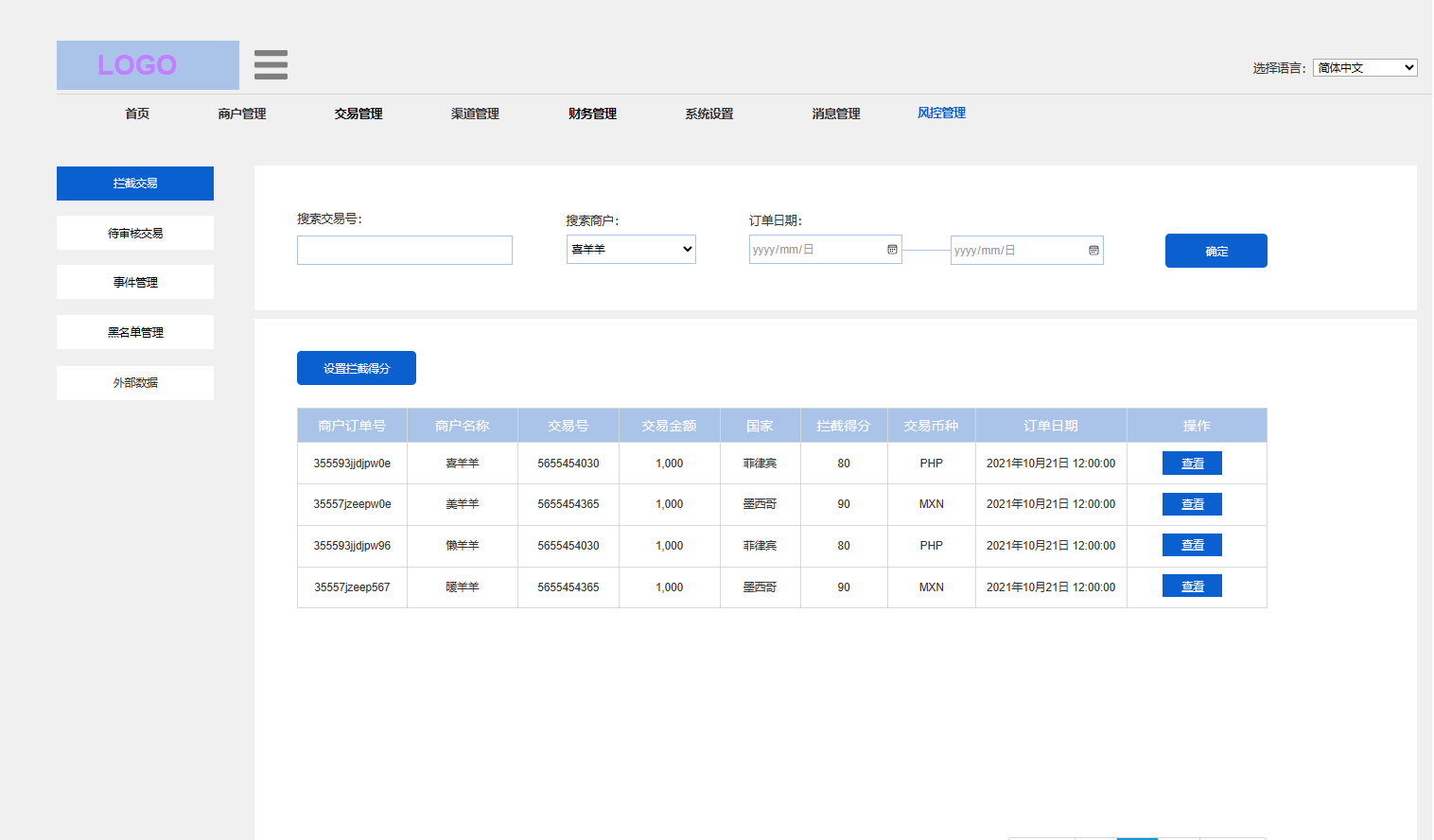
Task: Open 商户管理 menu item
Action: pos(242,114)
